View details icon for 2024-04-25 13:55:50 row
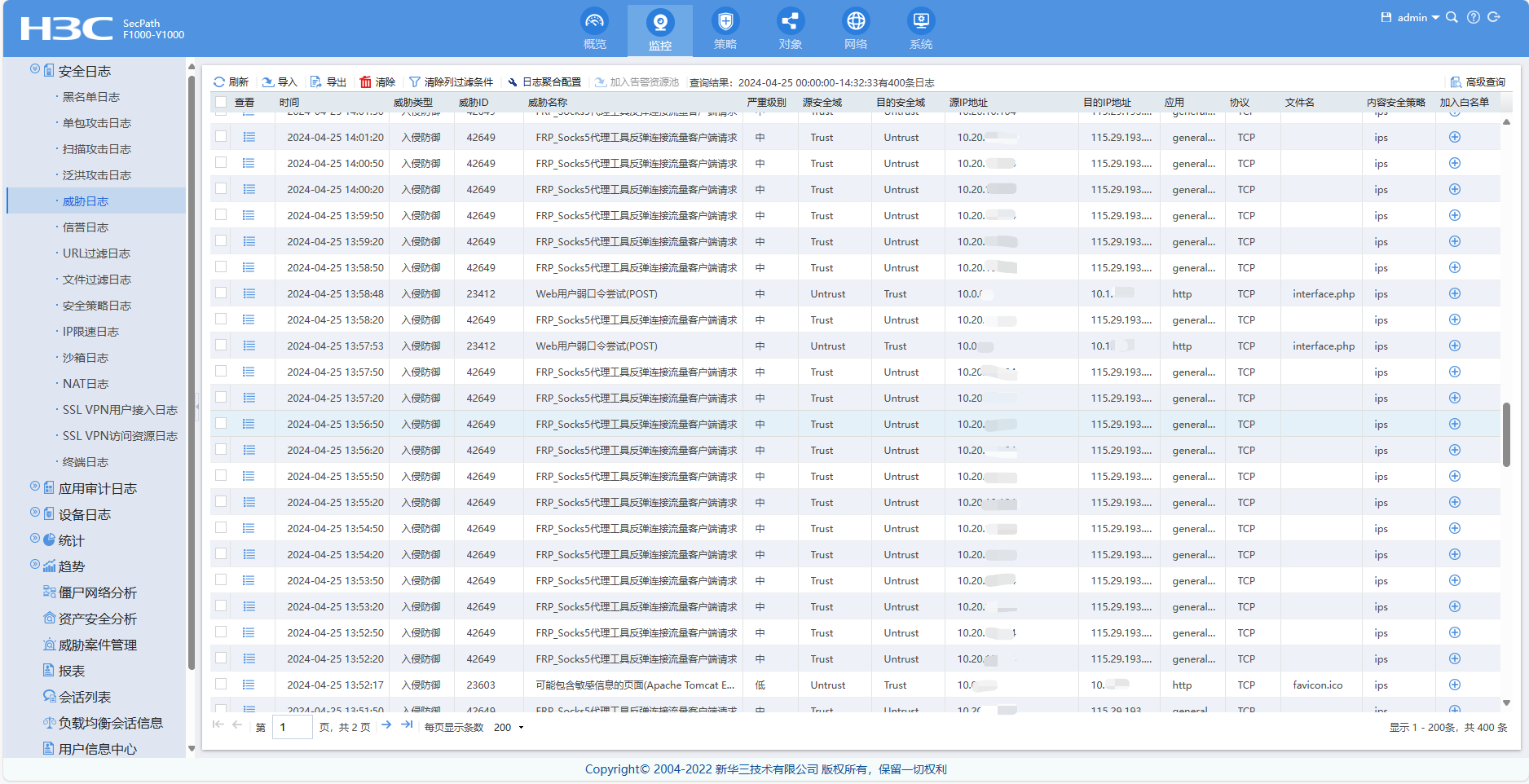 pos(249,476)
